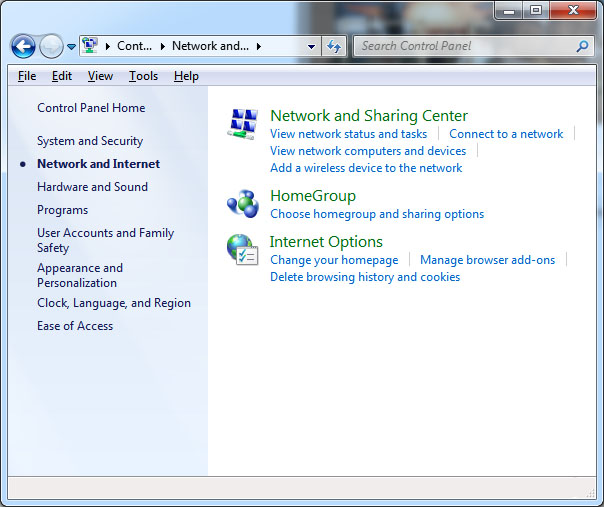The height and width of the screenshot is (507, 604).
Task: Open the address bar history dropdown
Action: (311, 47)
